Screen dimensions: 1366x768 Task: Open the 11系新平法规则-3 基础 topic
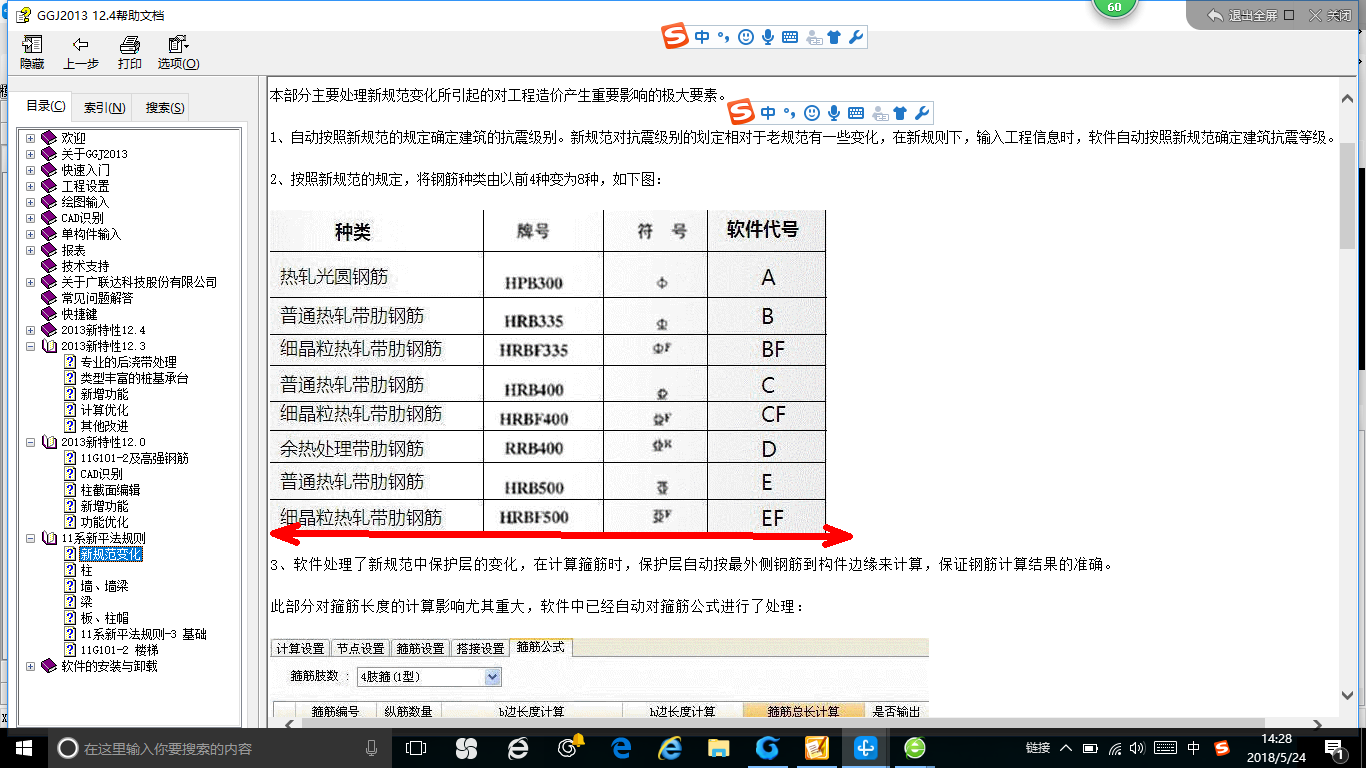pos(143,634)
